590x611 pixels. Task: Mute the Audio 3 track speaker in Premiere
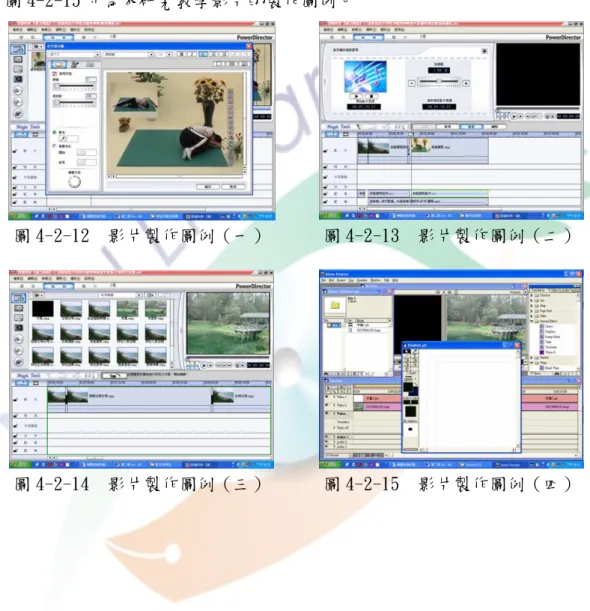point(327,447)
